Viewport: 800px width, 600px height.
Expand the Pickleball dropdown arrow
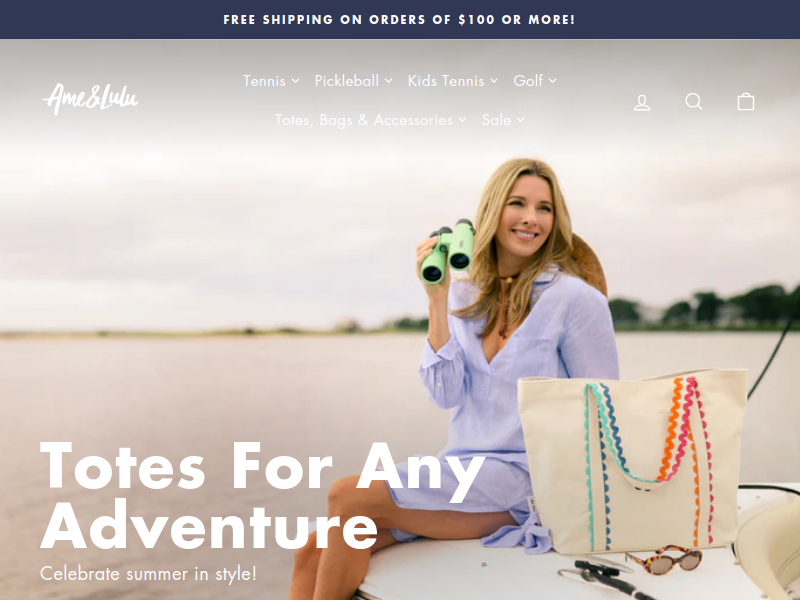(388, 81)
